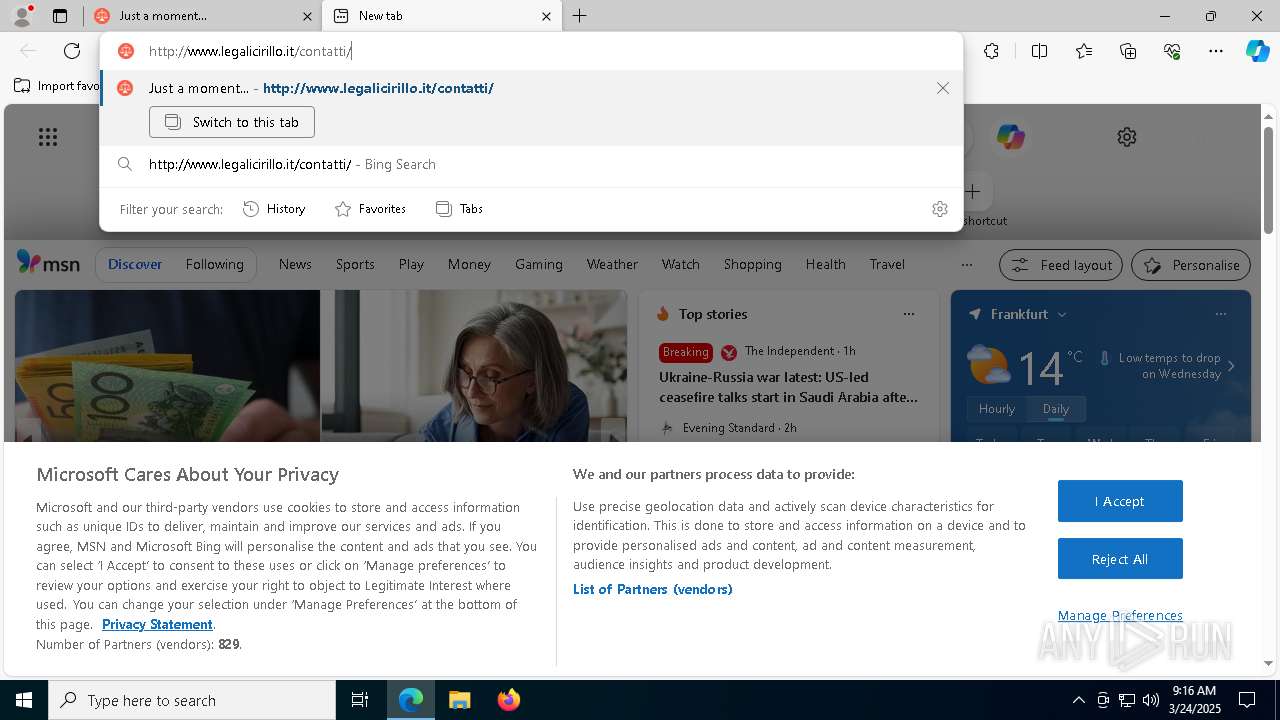Viewport: 1280px width, 720px height.
Task: Open the Discover feed tab
Action: (135, 264)
